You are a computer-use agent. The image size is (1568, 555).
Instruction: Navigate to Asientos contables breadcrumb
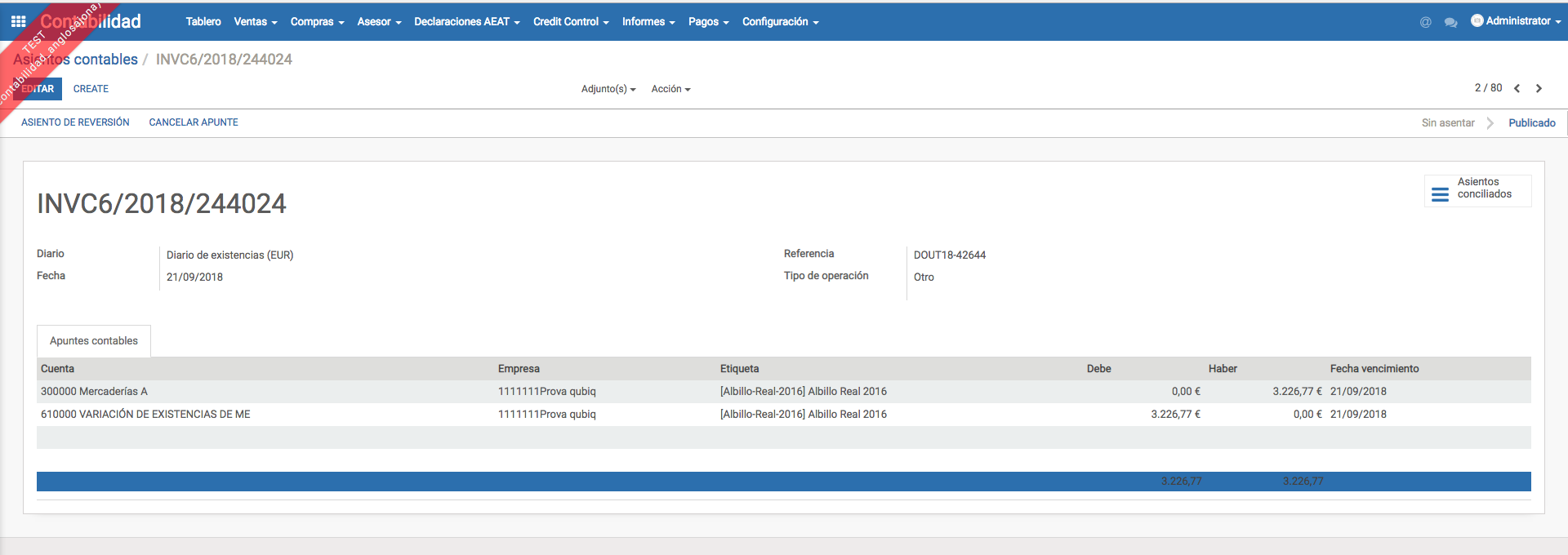(76, 60)
